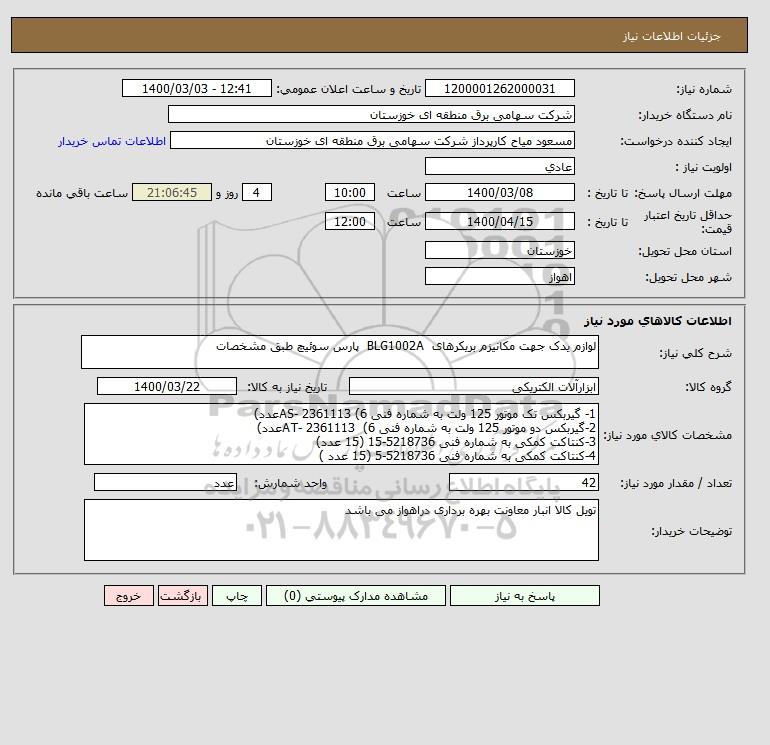
Task: Click the response deadline date 1400/03/08
Action: [x=499, y=193]
